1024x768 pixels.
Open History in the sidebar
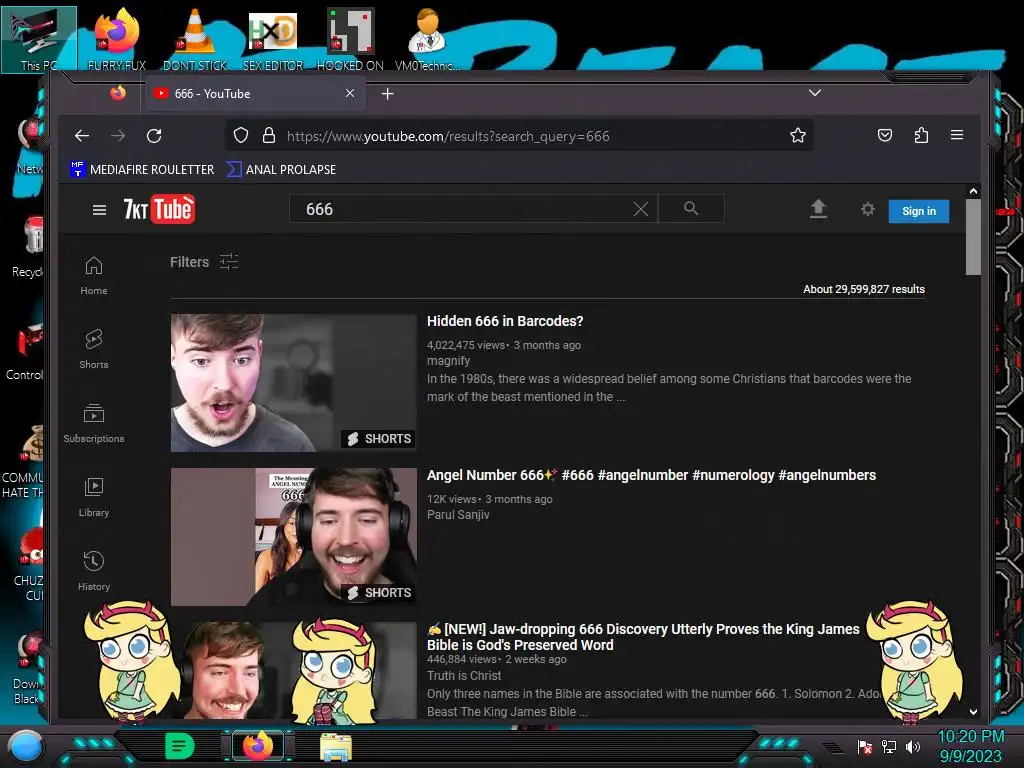(94, 571)
